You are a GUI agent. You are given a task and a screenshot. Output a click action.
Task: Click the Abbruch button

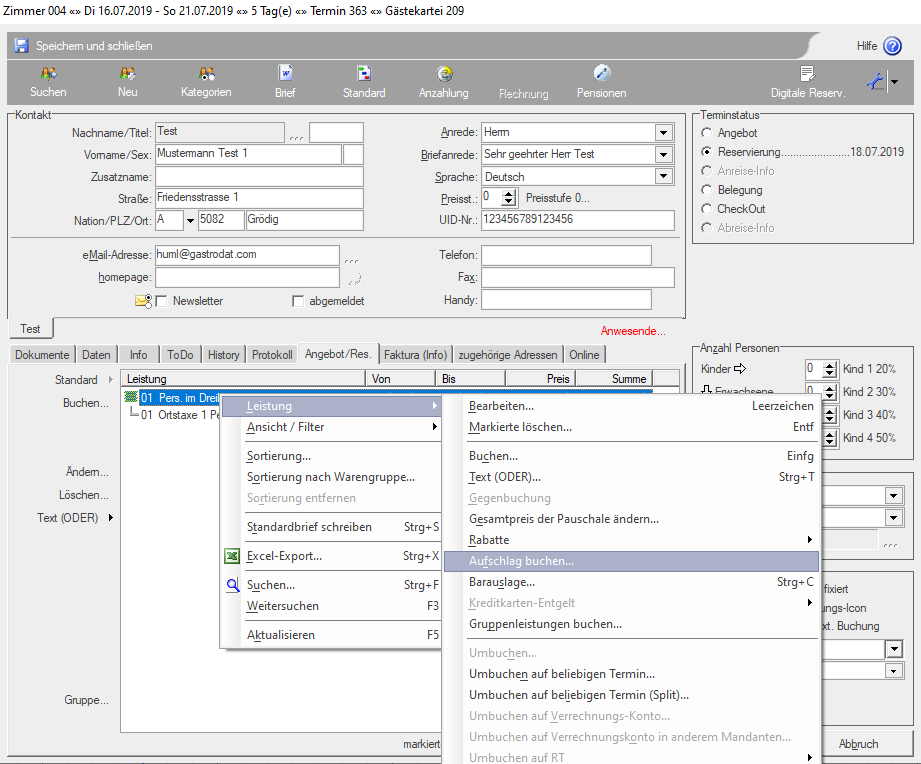coord(859,744)
